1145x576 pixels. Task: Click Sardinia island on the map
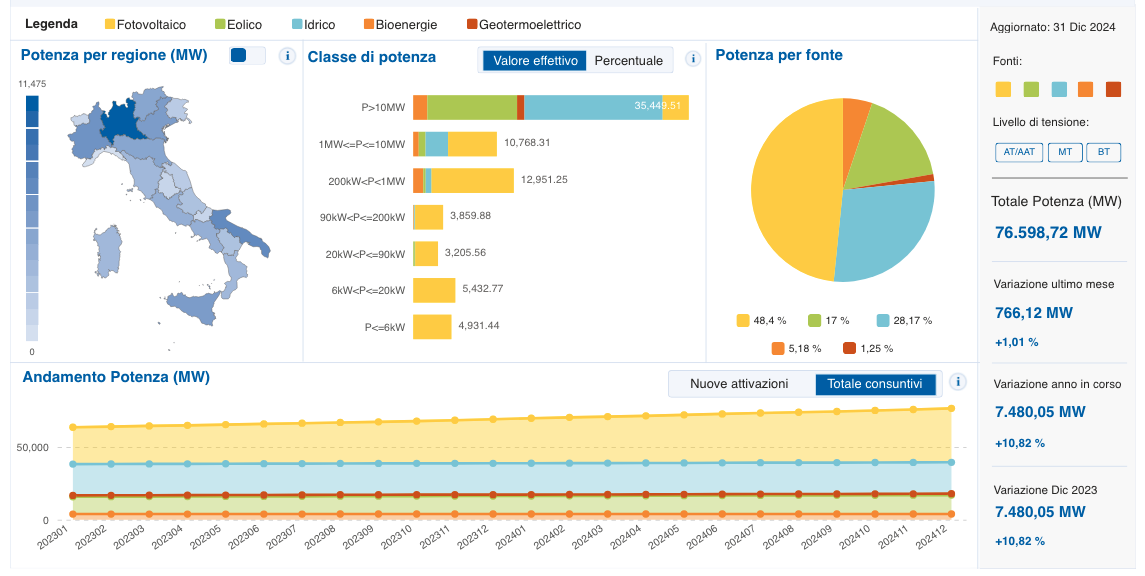(x=107, y=251)
